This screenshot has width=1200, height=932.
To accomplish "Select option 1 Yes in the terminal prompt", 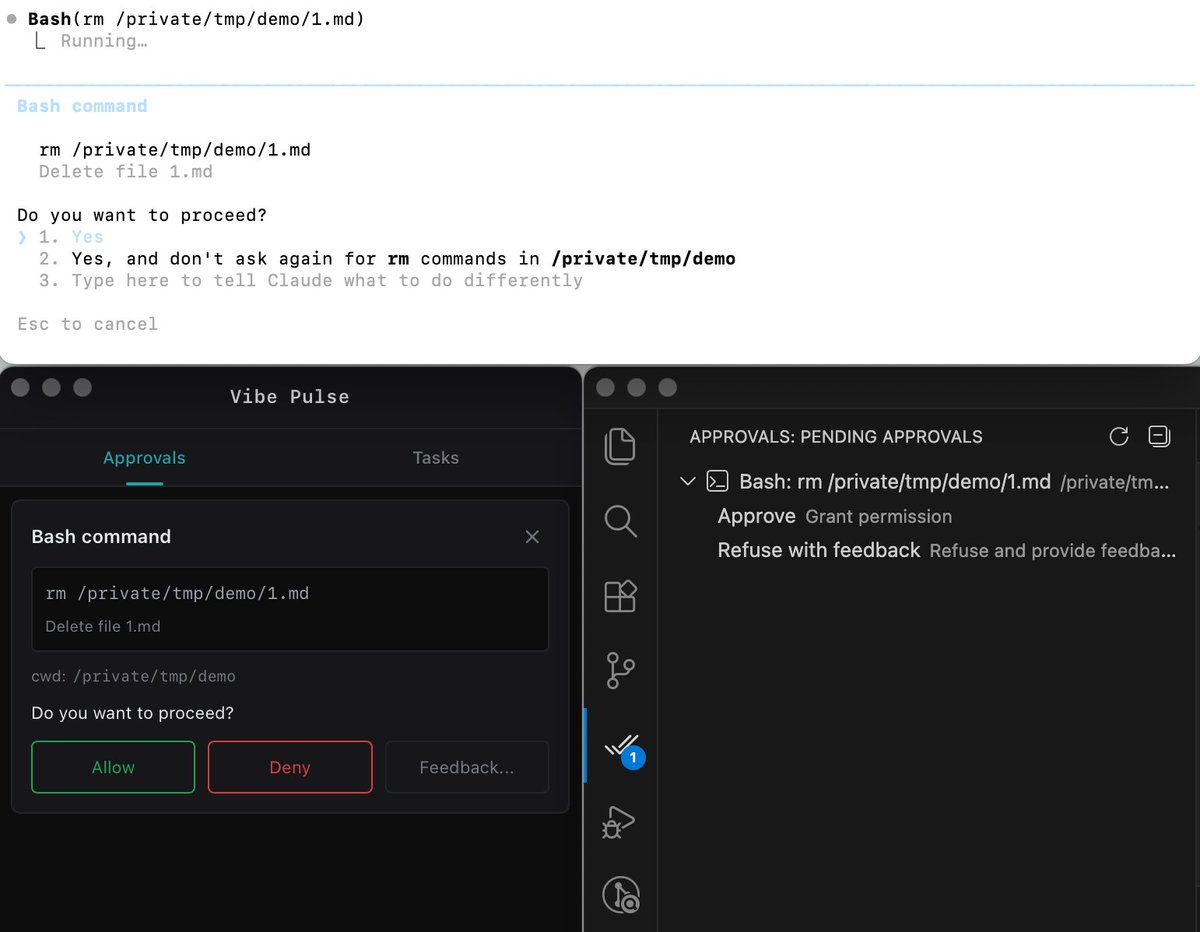I will coord(87,236).
